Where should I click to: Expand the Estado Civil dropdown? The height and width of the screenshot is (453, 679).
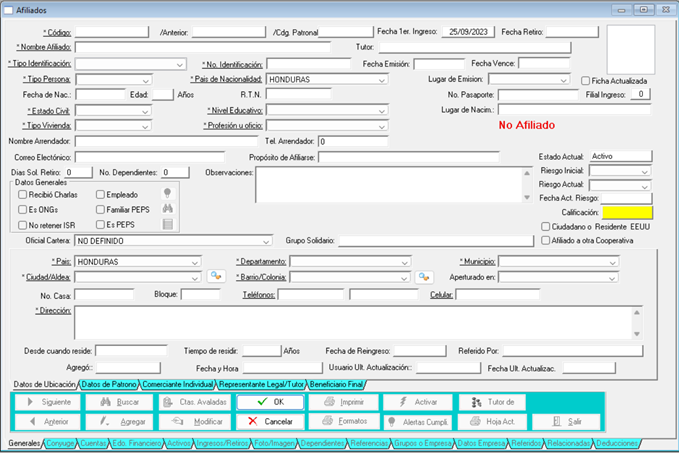click(146, 111)
